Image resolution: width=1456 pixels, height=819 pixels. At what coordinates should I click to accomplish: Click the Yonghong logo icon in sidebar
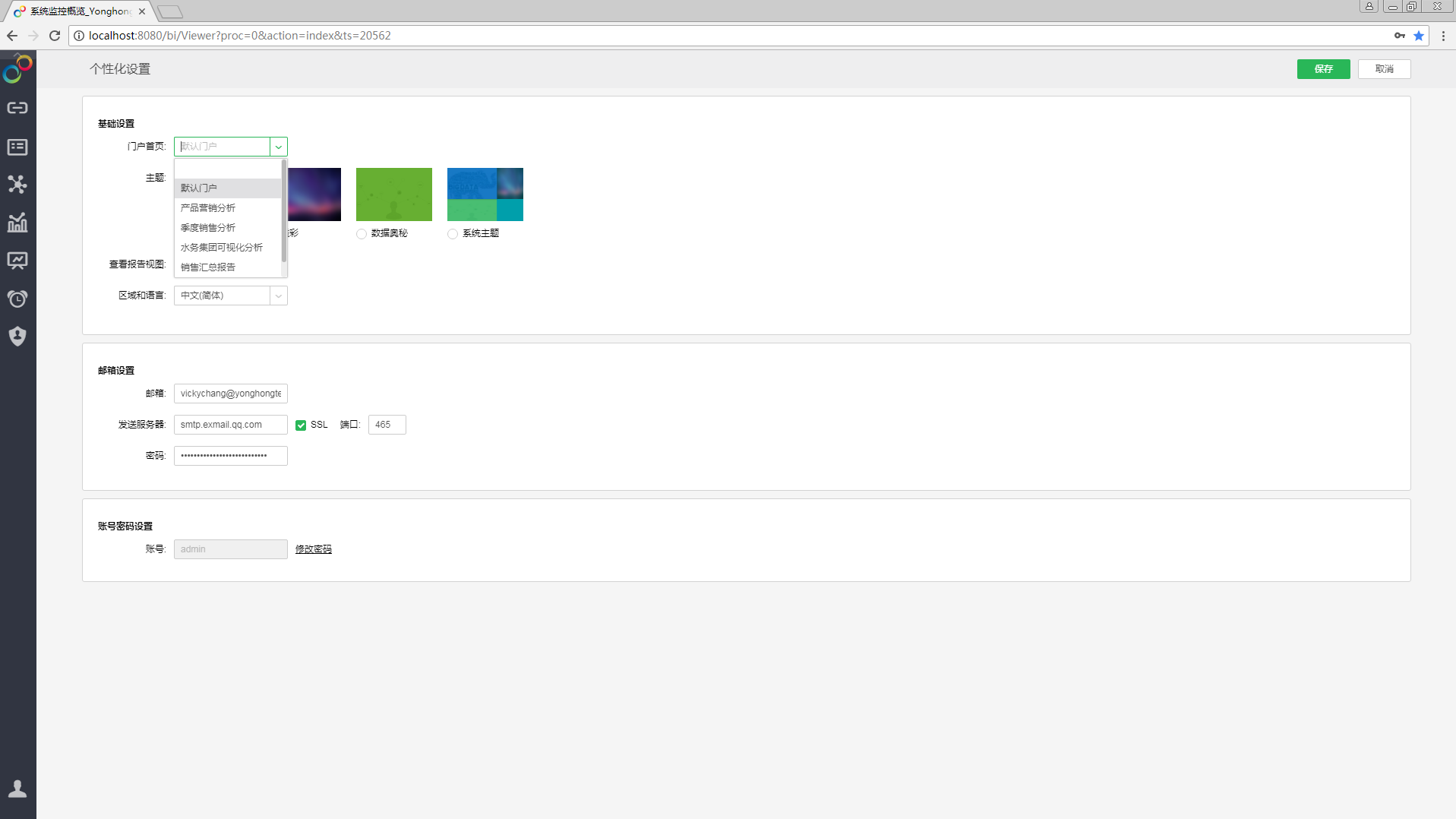[x=17, y=69]
